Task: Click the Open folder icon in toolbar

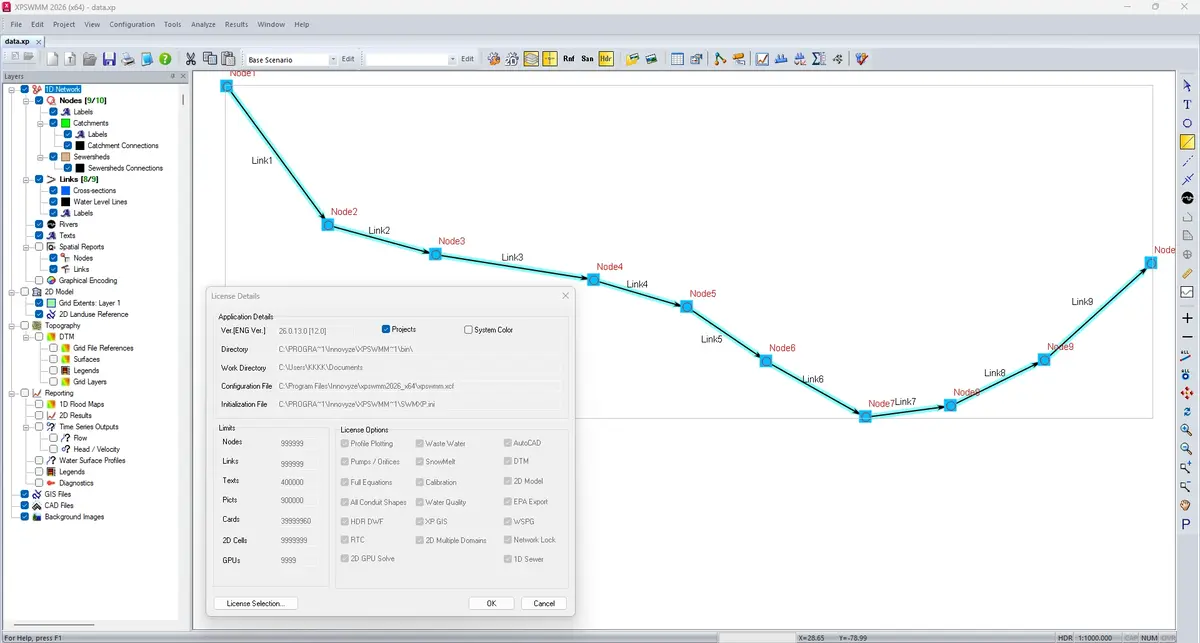Action: pyautogui.click(x=90, y=59)
